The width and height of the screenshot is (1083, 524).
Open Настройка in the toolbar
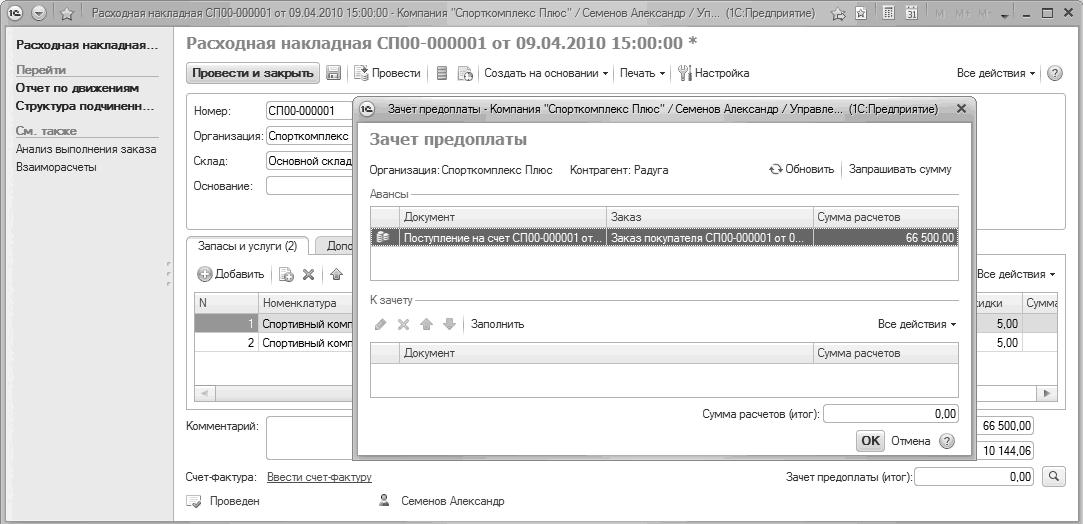tap(713, 73)
